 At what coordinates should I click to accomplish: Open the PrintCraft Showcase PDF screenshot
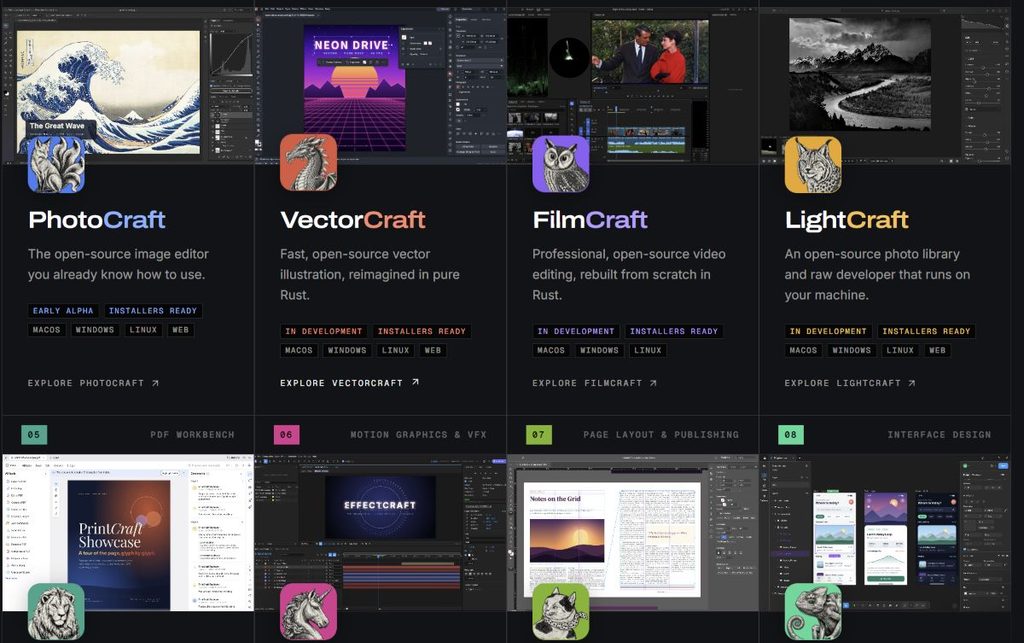[127, 533]
